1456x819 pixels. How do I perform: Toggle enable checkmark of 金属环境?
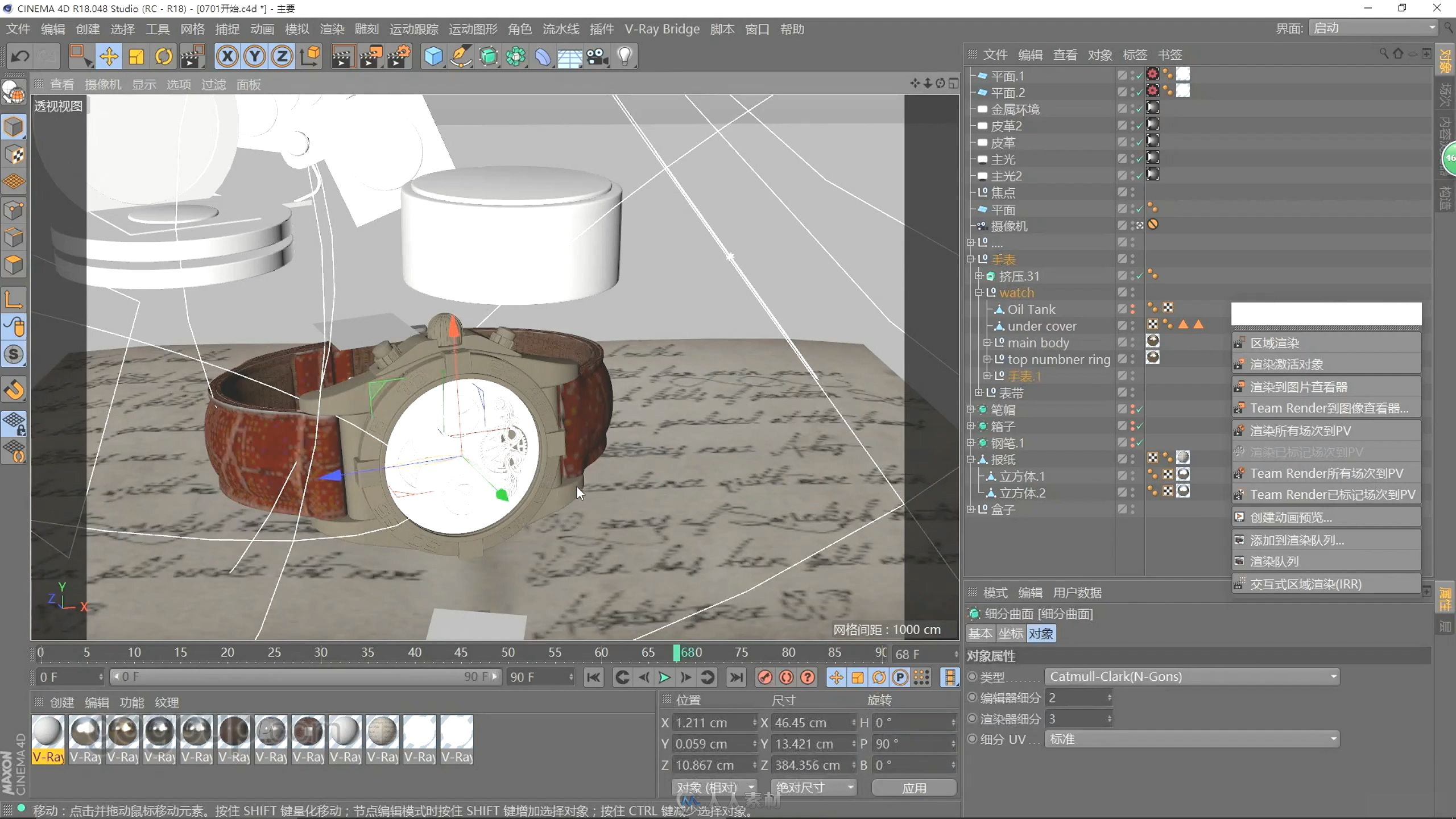(1139, 109)
